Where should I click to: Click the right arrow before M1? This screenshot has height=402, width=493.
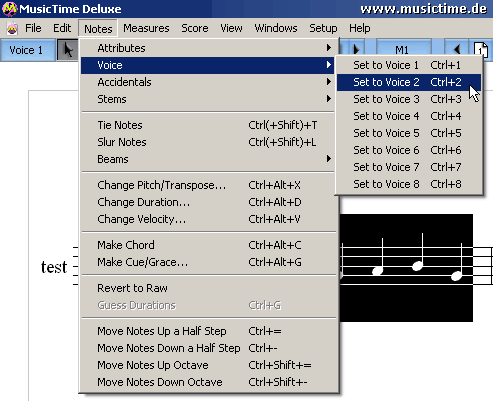click(x=355, y=49)
